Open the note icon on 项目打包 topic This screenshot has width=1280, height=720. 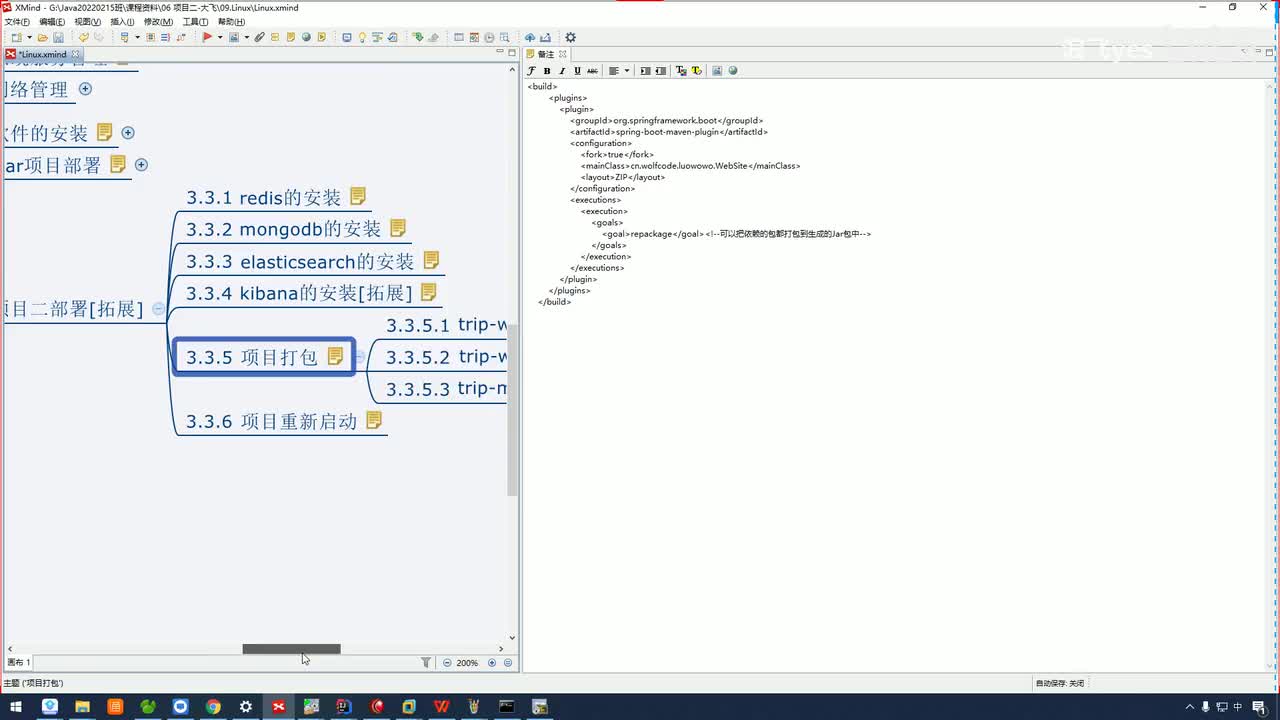point(336,356)
